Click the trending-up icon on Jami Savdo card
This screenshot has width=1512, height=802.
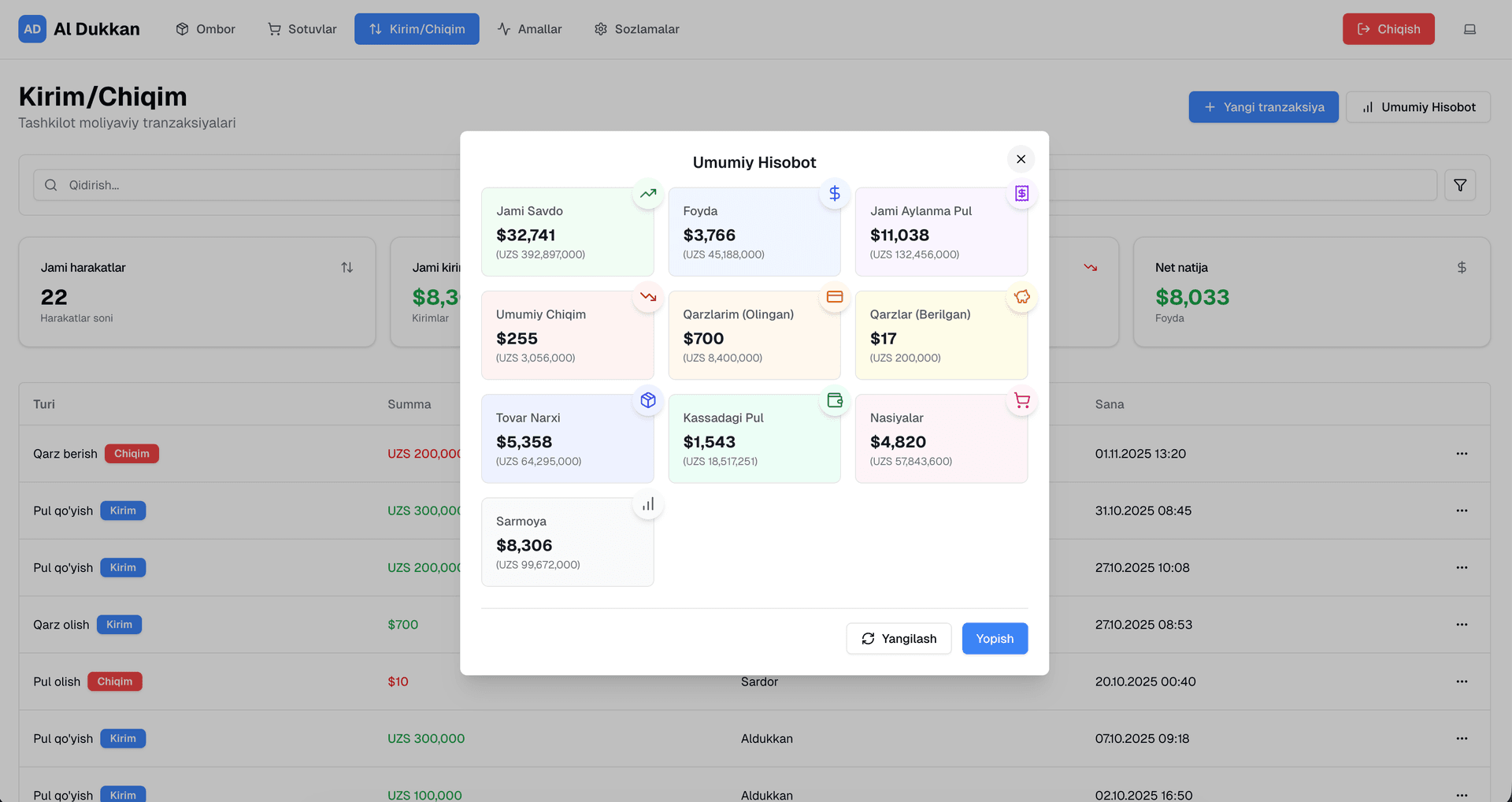(x=647, y=194)
